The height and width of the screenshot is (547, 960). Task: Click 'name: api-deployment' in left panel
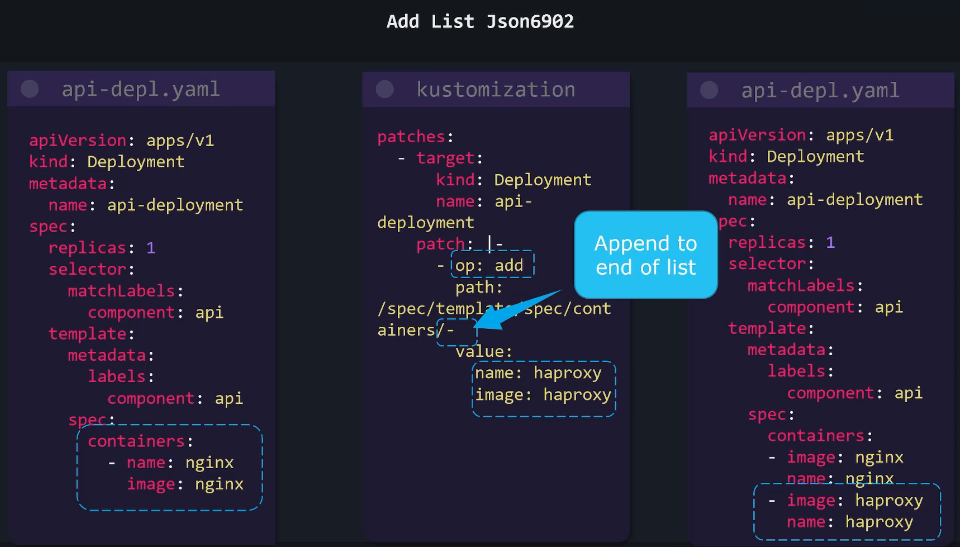[146, 205]
